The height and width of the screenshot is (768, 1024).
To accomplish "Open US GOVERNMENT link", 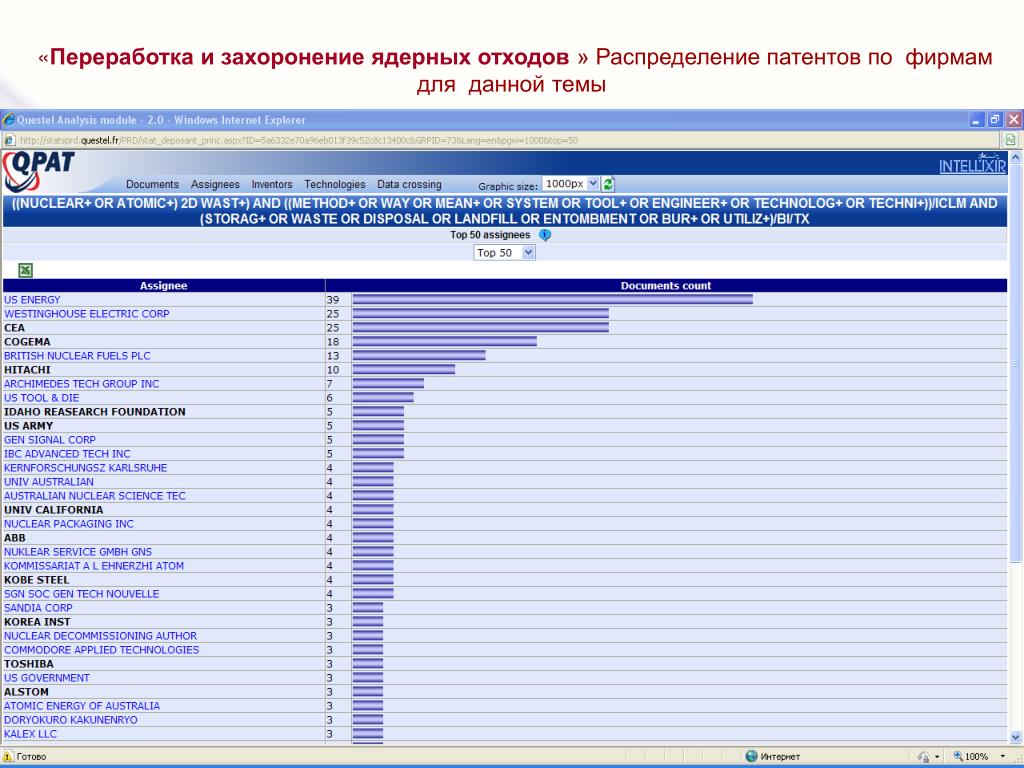I will click(x=46, y=678).
